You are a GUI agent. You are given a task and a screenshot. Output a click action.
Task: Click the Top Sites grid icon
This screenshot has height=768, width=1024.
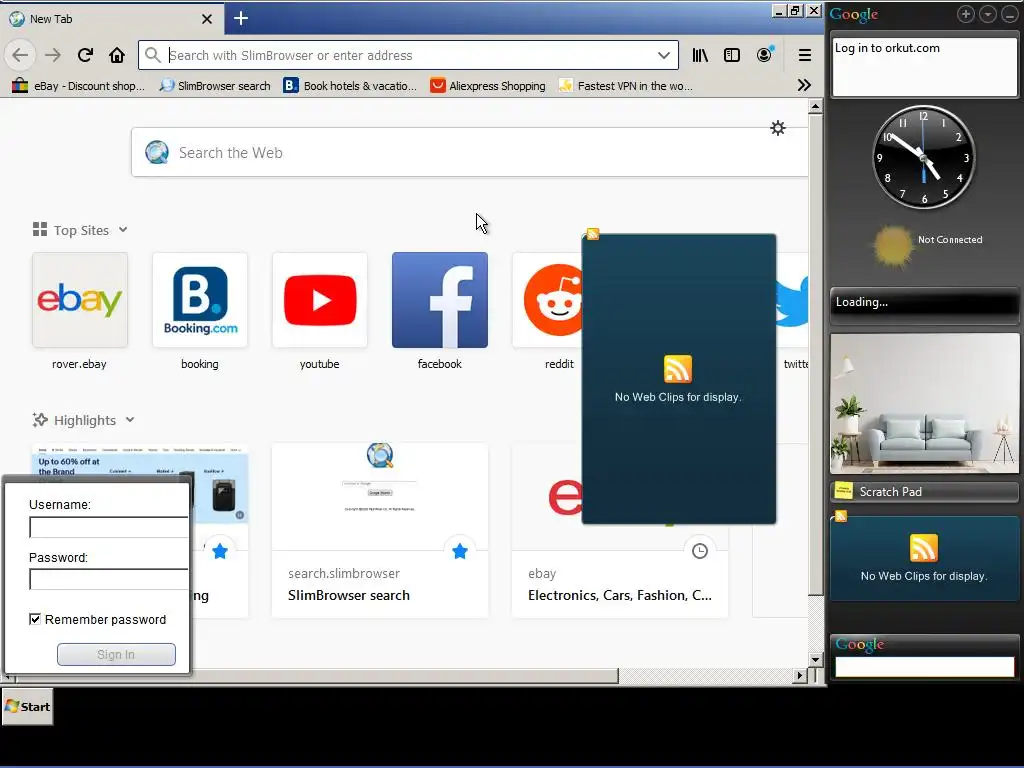coord(40,229)
